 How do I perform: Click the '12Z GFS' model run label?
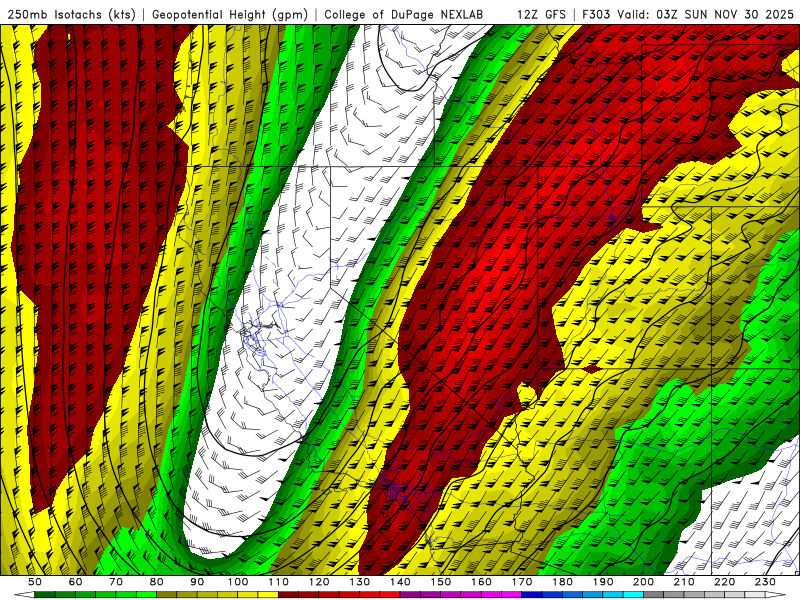click(x=541, y=15)
